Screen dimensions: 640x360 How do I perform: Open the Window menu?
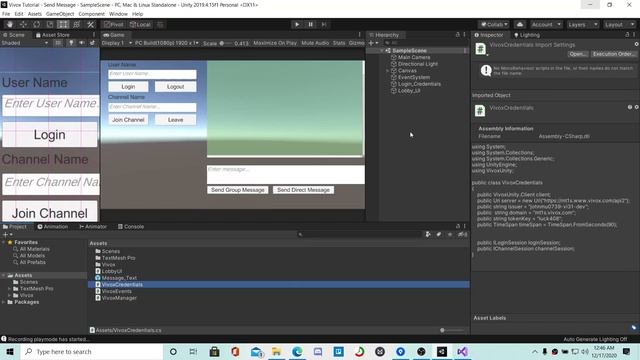(x=118, y=14)
